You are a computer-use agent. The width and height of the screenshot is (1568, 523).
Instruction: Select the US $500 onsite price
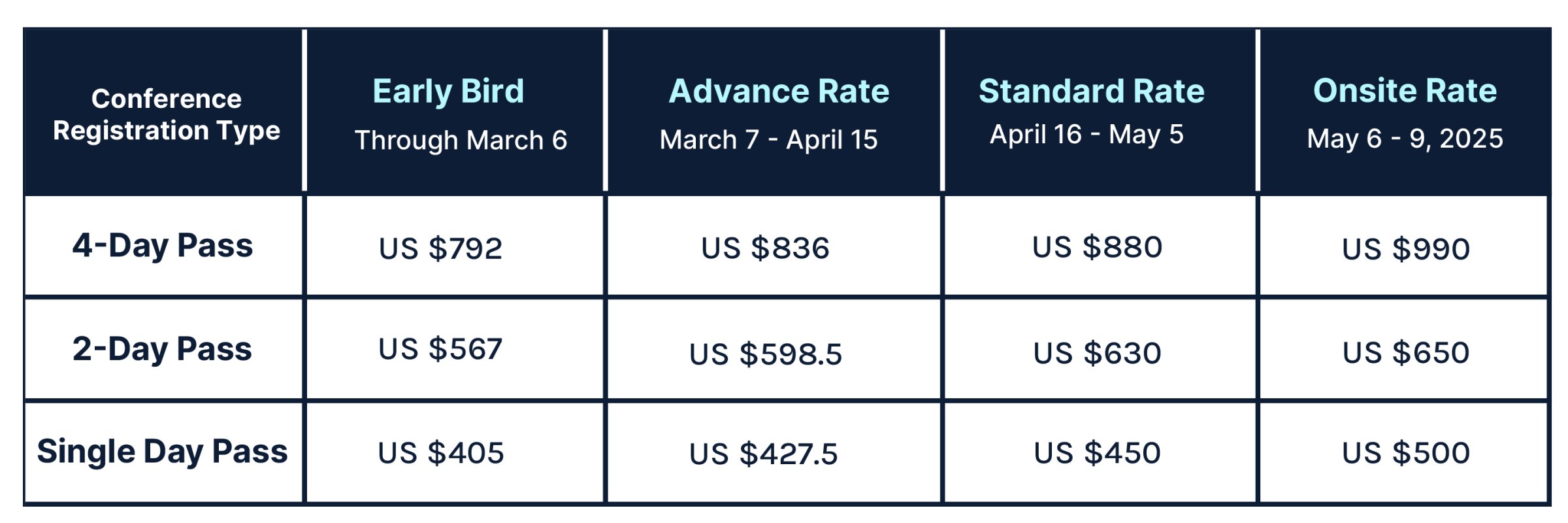click(1406, 452)
